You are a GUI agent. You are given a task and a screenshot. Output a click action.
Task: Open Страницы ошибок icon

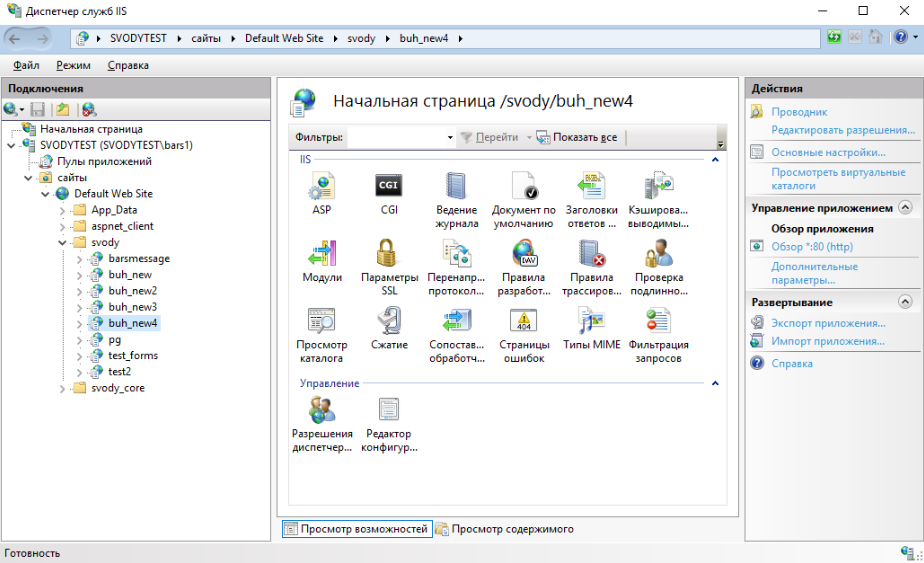point(524,321)
